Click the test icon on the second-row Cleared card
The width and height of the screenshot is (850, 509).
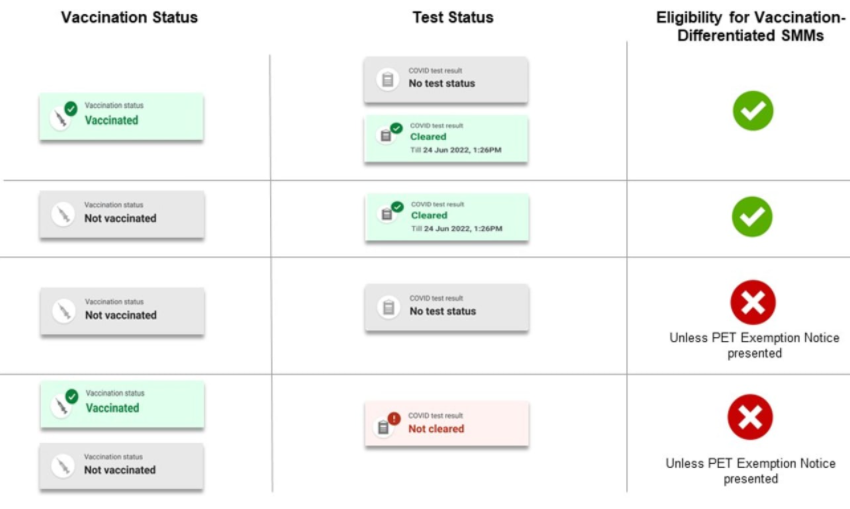pos(388,213)
